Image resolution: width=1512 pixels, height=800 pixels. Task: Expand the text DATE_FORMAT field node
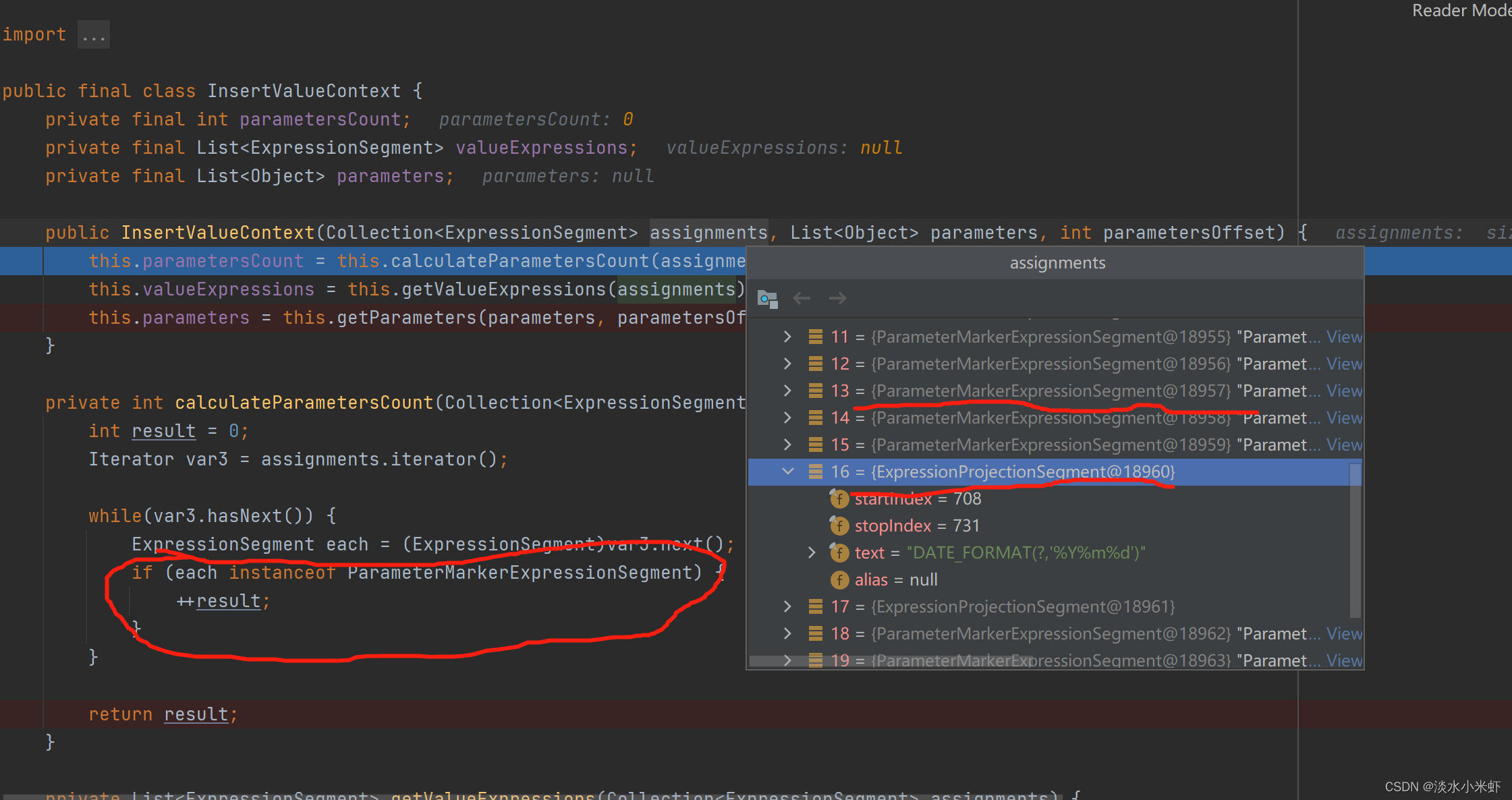click(811, 552)
